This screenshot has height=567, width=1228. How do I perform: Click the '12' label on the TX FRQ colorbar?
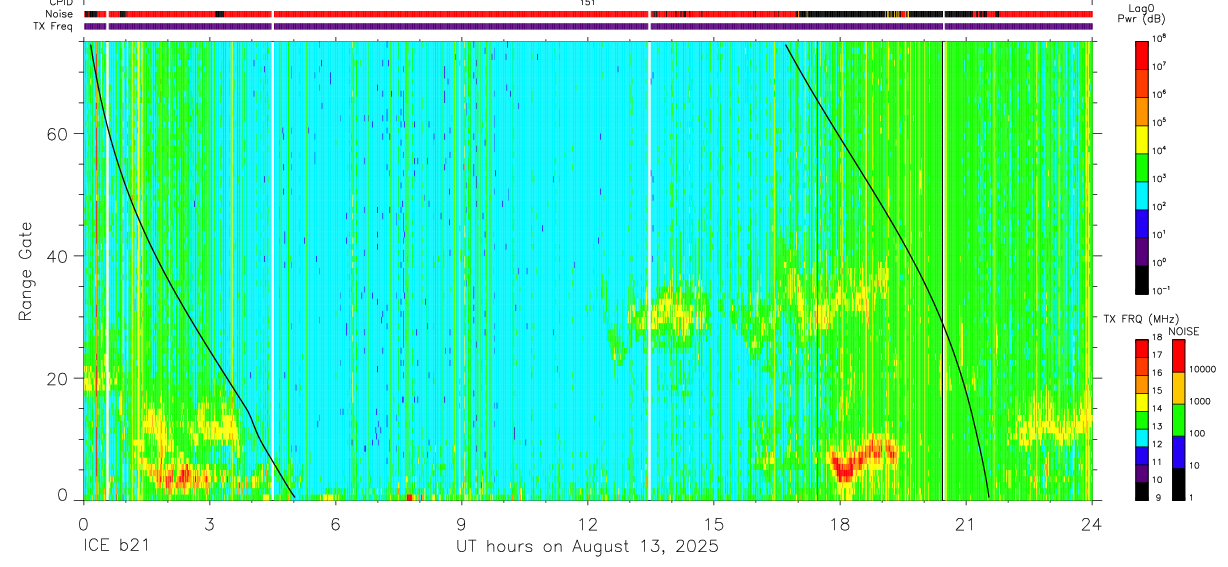point(1158,444)
